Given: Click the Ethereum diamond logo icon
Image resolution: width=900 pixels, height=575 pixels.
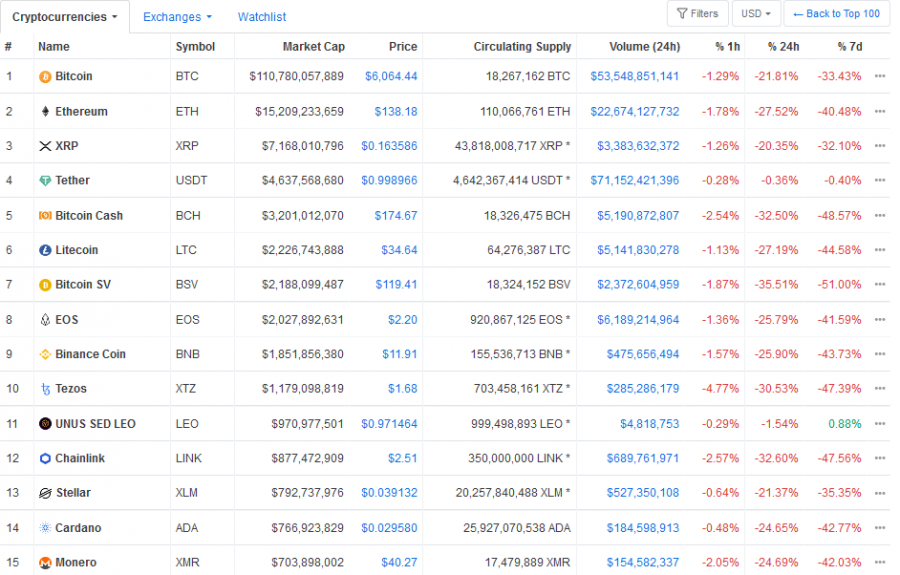Looking at the screenshot, I should tap(45, 112).
